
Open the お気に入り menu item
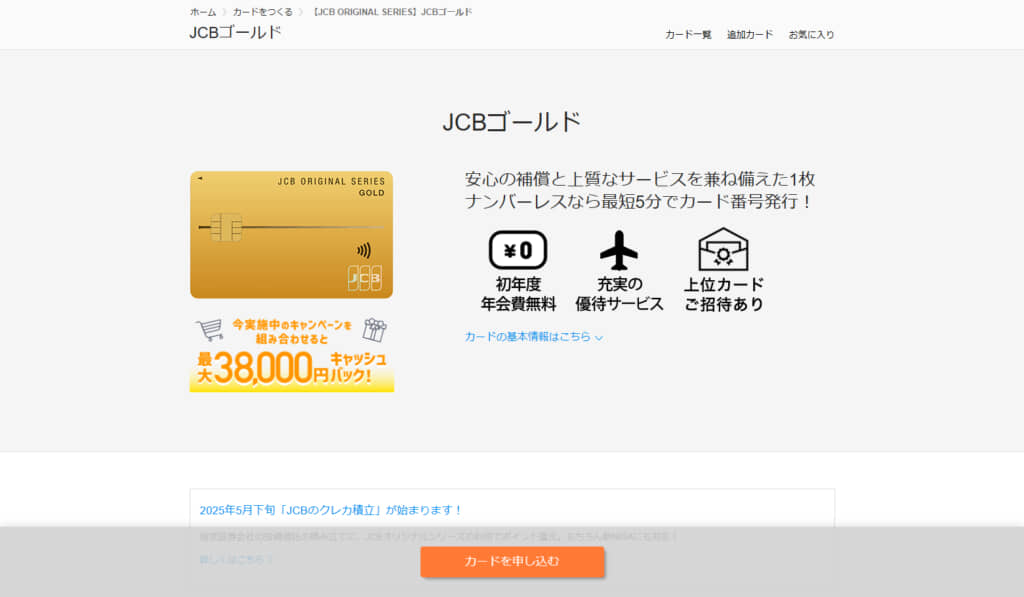coord(811,35)
